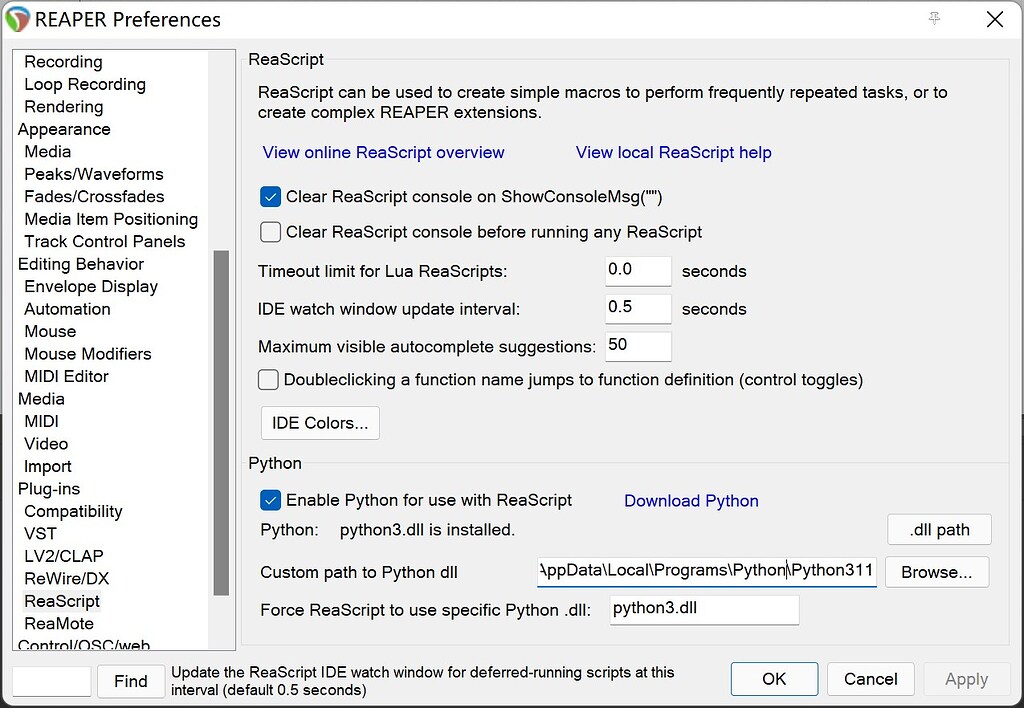Toggle Enable Python for use with ReaScript
The height and width of the screenshot is (708, 1024).
pyautogui.click(x=270, y=500)
